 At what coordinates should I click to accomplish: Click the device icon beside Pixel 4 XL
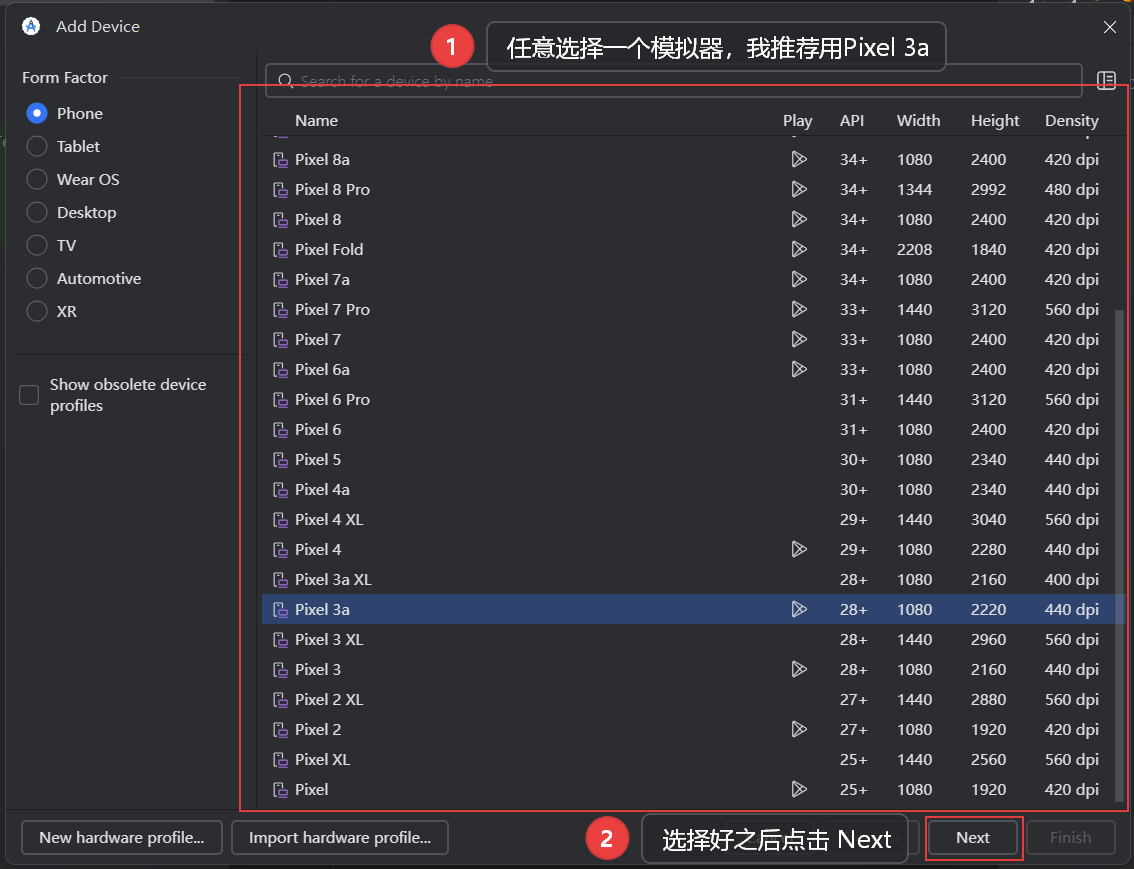281,520
